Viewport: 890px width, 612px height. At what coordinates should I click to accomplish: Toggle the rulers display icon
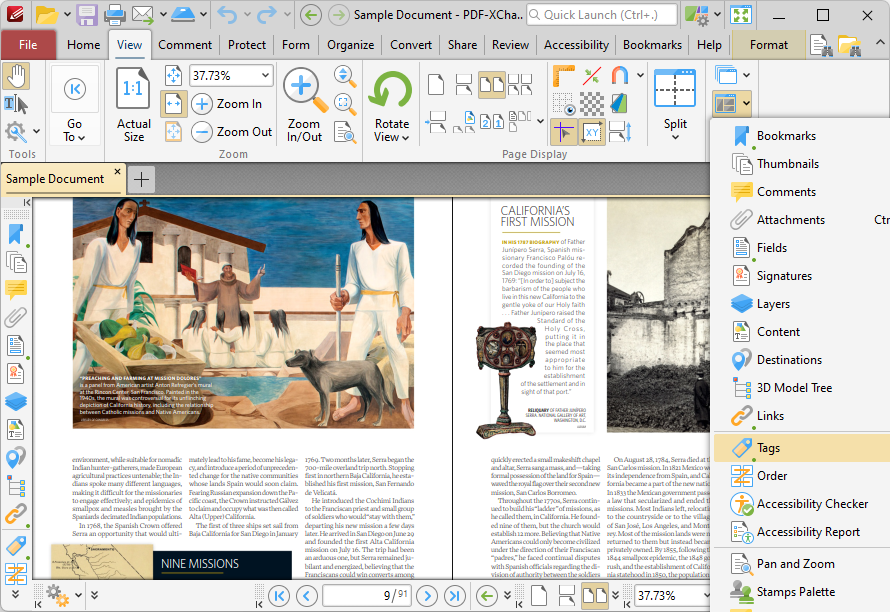coord(563,76)
